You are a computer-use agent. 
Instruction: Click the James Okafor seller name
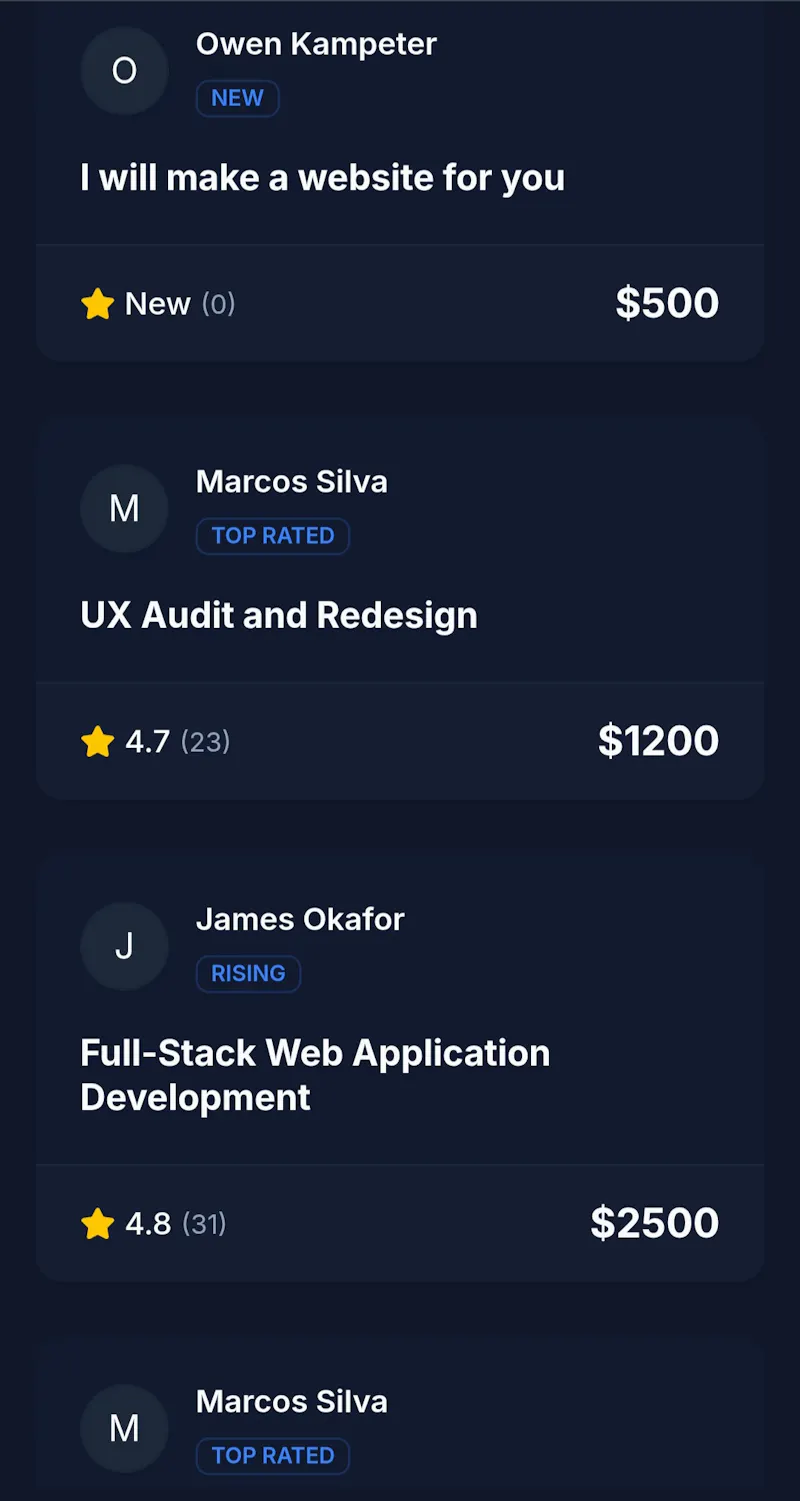(x=300, y=919)
